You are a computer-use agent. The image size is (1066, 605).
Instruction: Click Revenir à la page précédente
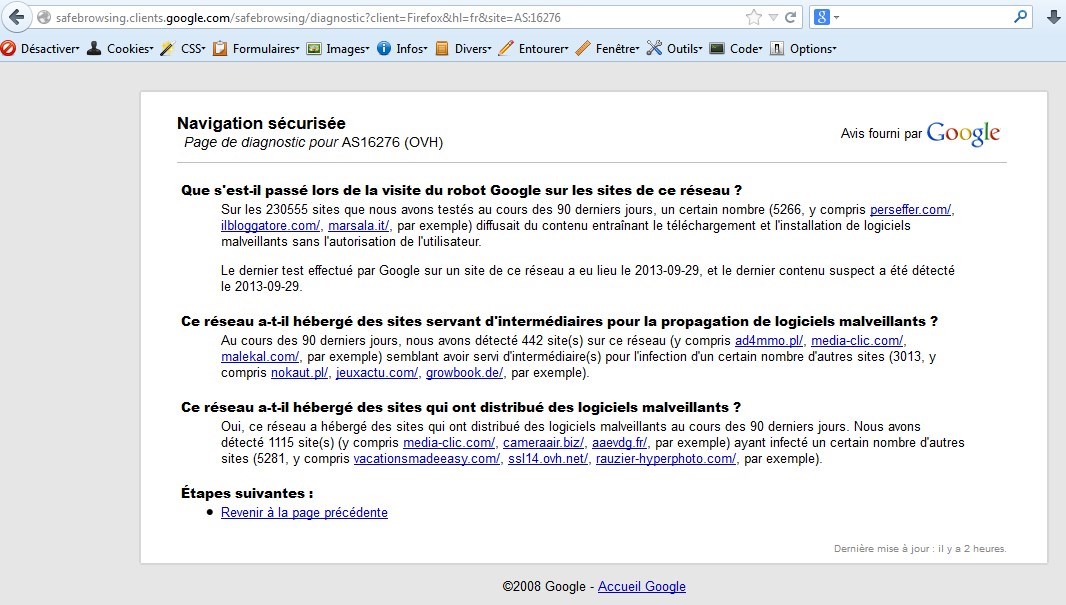pyautogui.click(x=304, y=513)
